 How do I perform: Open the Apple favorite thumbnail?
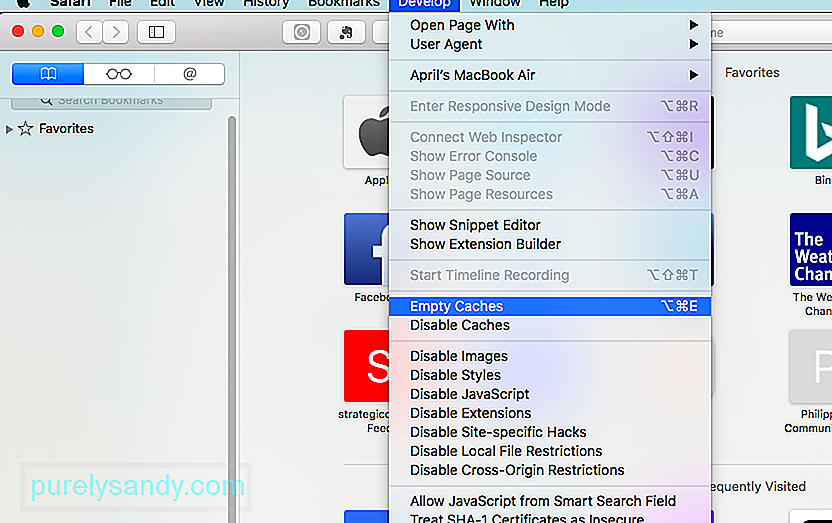(x=366, y=132)
